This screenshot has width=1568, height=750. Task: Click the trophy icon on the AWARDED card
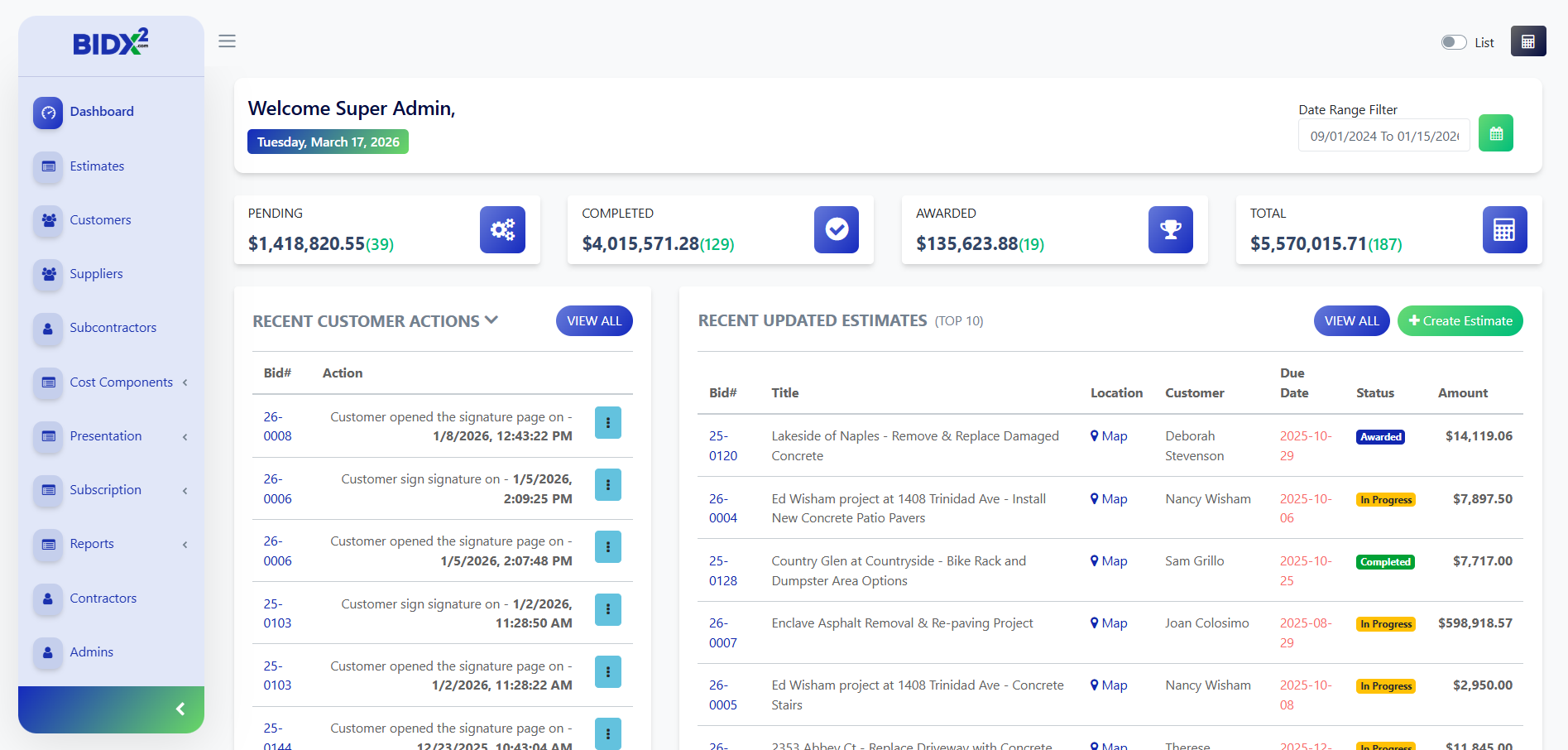1170,229
